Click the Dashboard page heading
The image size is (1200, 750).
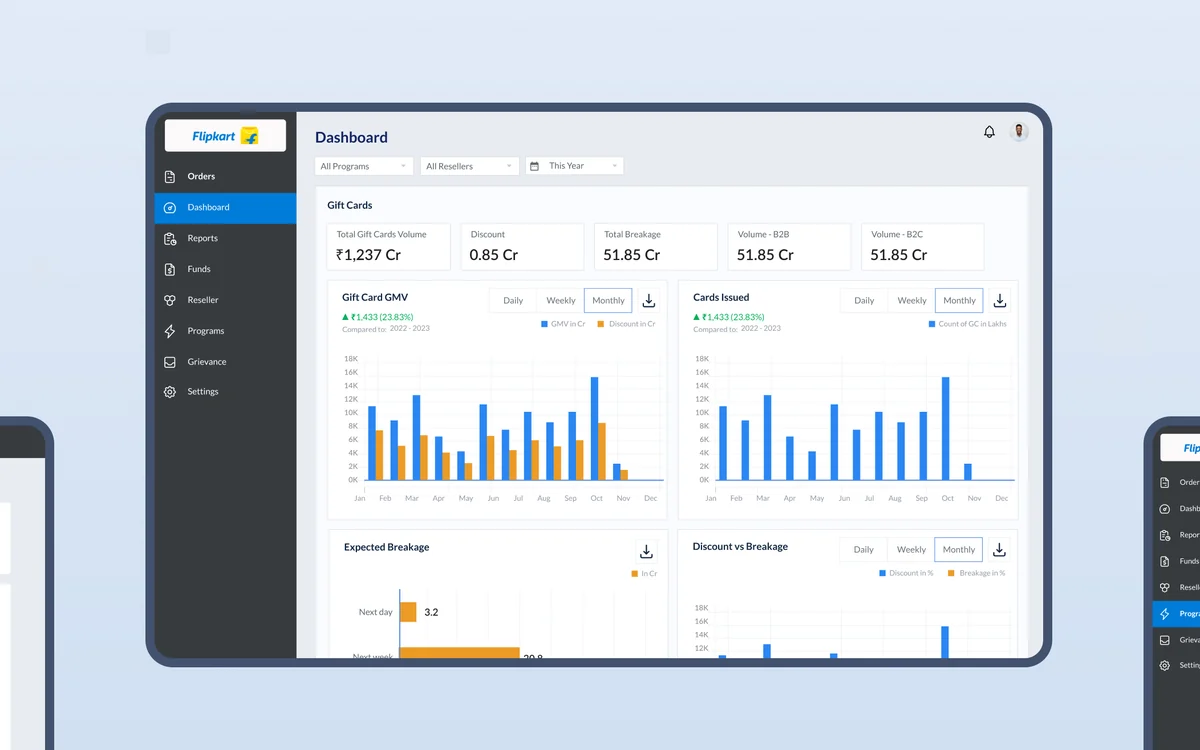[x=351, y=138]
